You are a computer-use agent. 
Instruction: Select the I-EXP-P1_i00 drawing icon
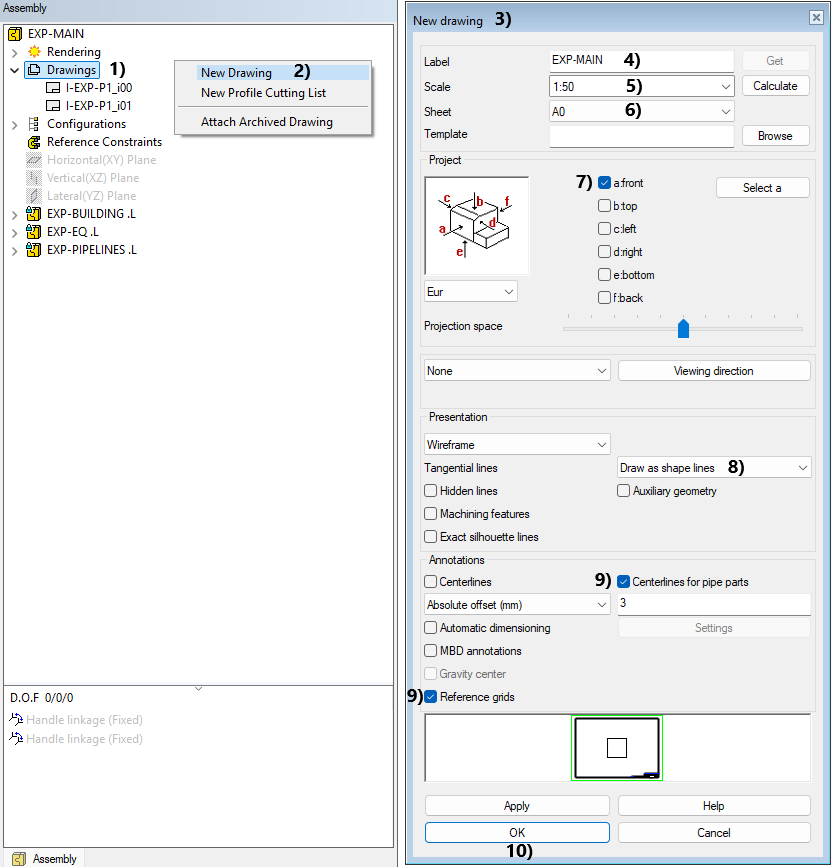pyautogui.click(x=53, y=88)
